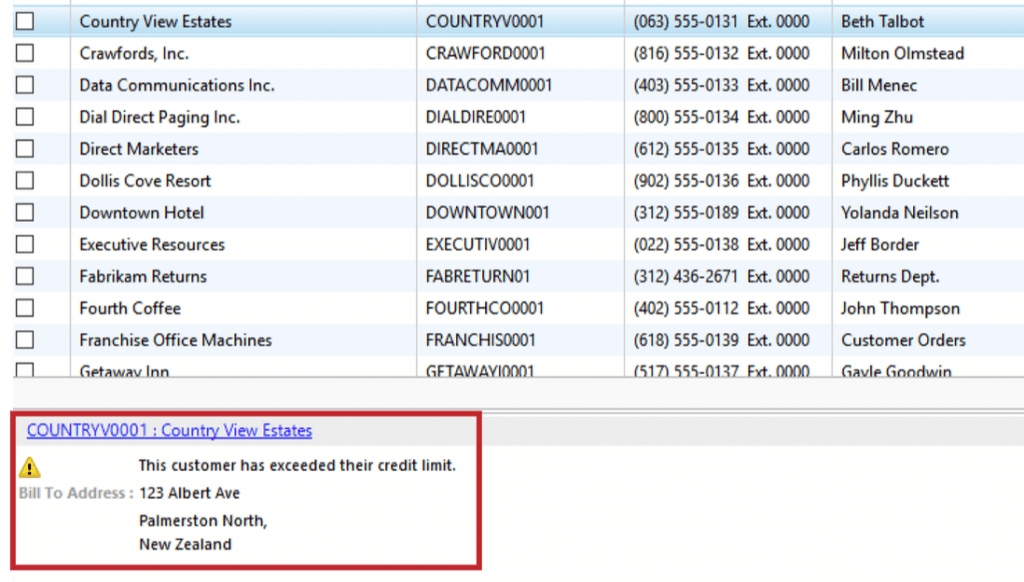Check the checkbox for Fourth Coffee
Screen dimensions: 1024x582
click(x=24, y=309)
